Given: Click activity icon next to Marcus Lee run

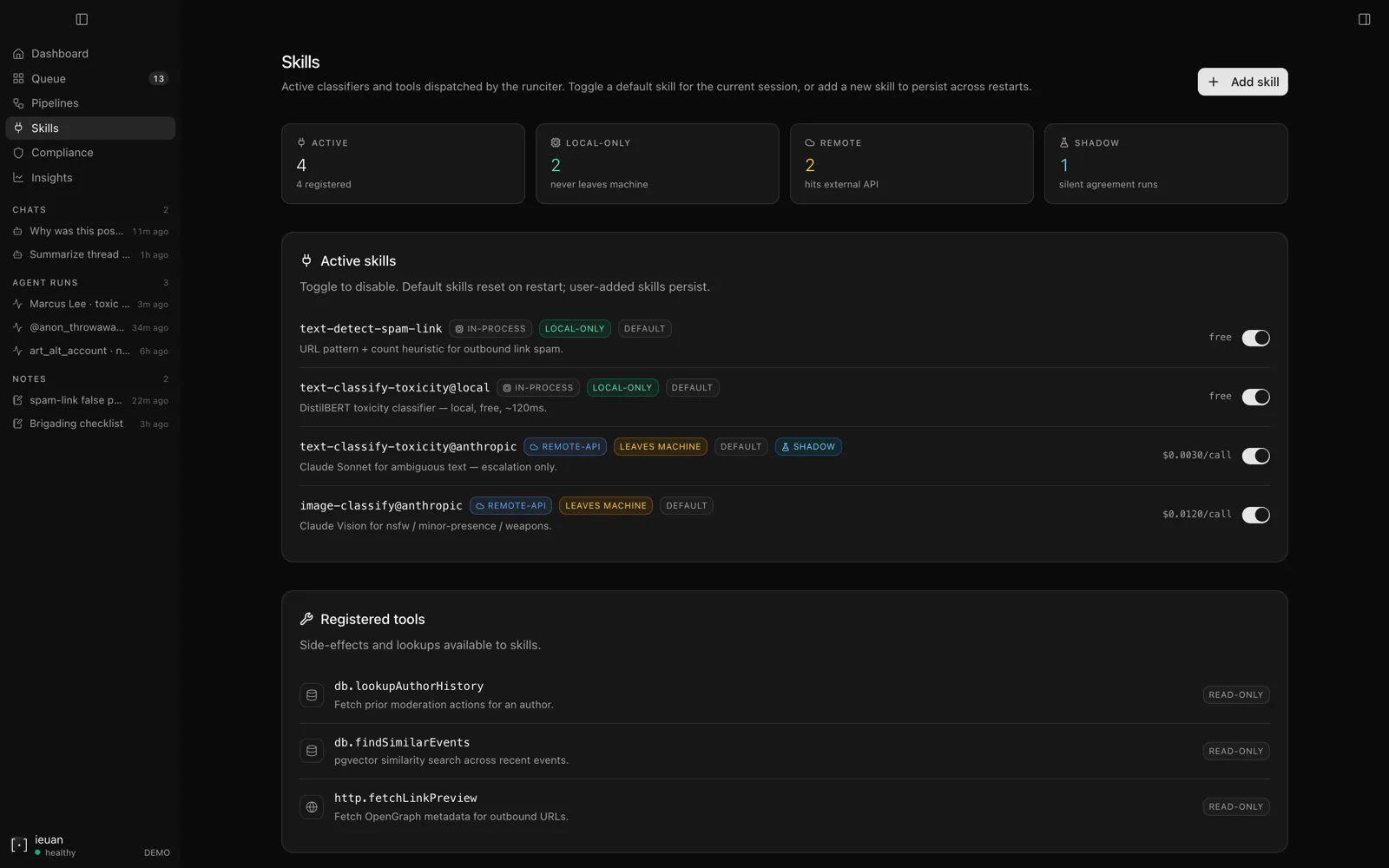Looking at the screenshot, I should pos(17,304).
